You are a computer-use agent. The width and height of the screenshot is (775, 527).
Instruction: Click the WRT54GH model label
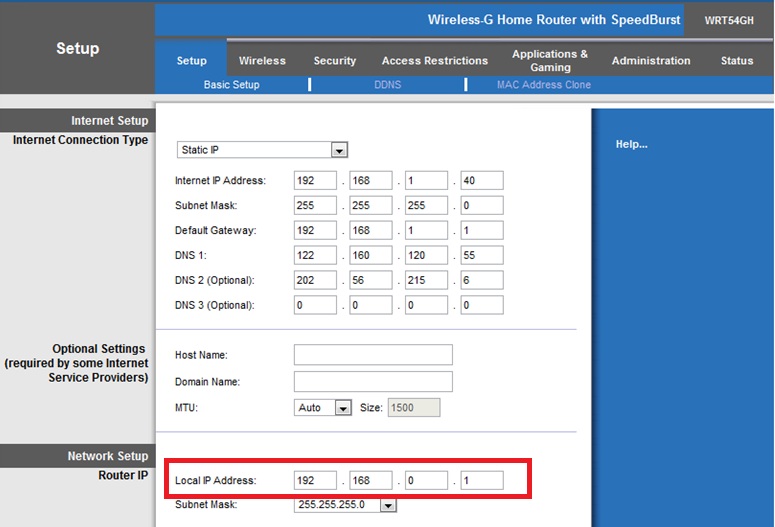click(x=729, y=20)
